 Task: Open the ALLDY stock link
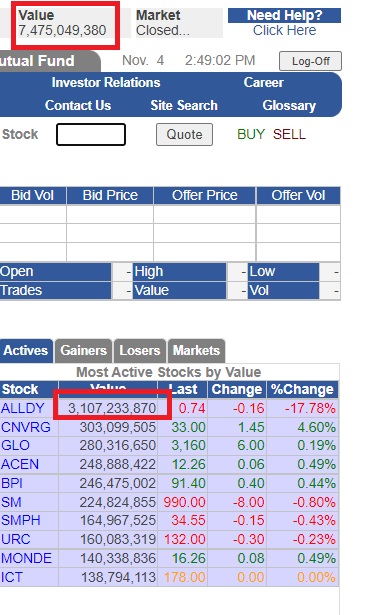(x=22, y=408)
